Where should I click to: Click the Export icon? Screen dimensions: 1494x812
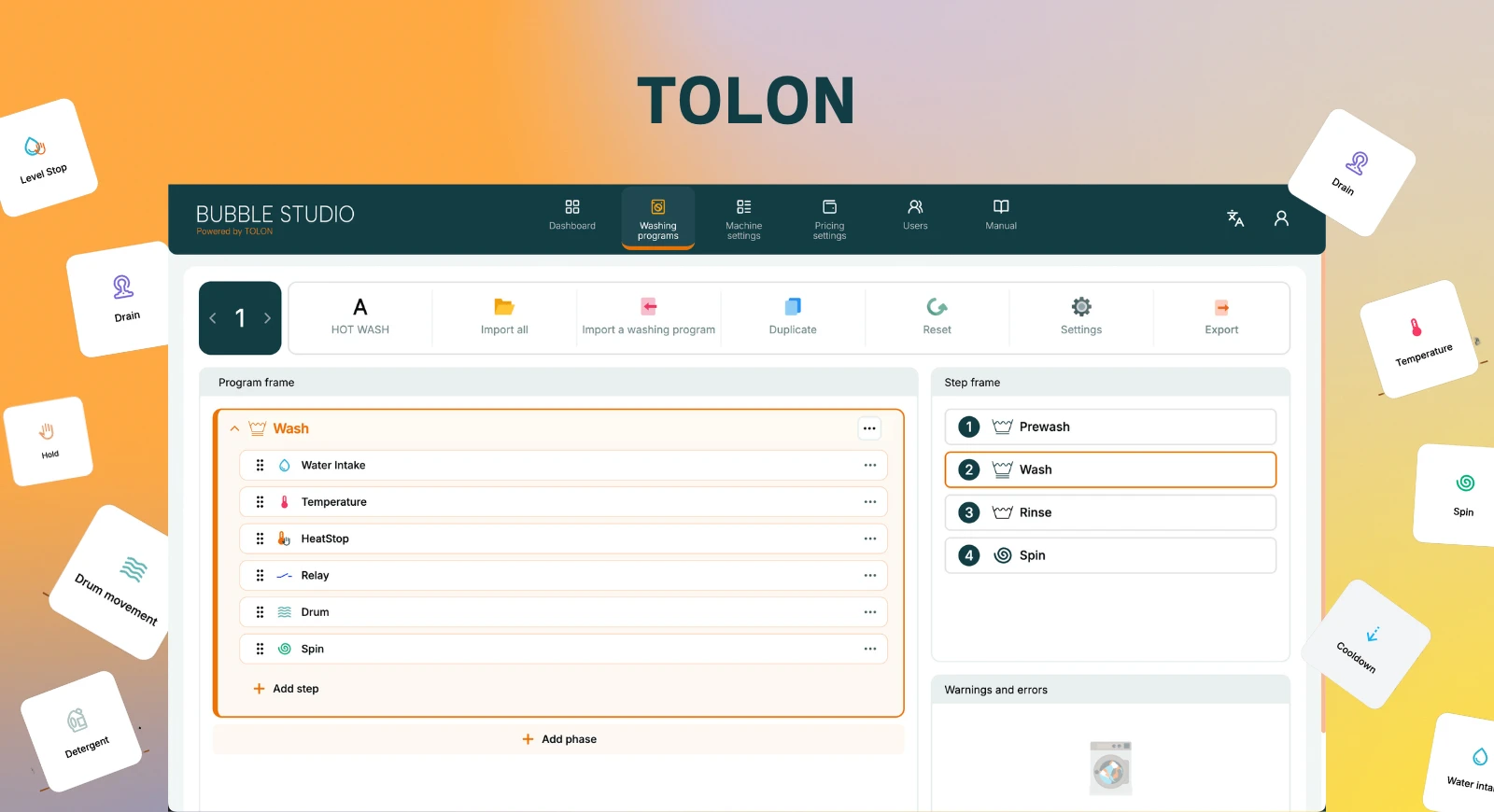tap(1221, 307)
